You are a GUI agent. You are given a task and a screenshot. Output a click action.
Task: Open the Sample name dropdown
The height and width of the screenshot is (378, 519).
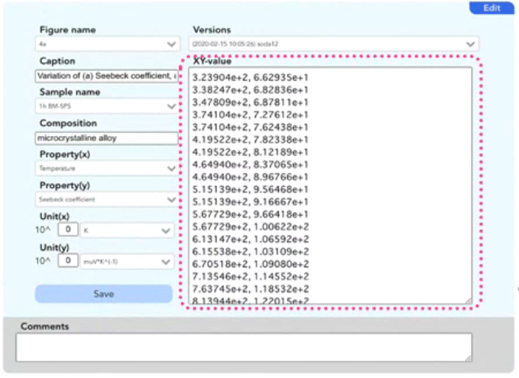[x=107, y=106]
